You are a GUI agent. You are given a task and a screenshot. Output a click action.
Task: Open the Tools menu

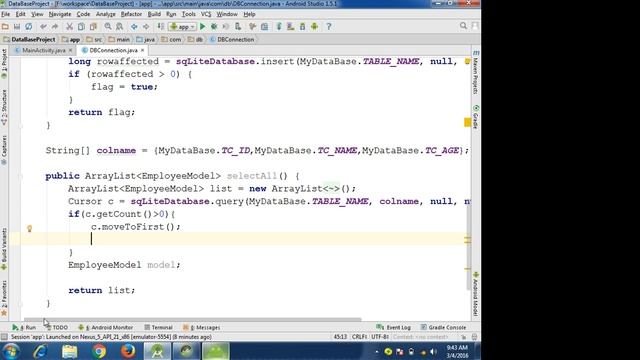189,14
